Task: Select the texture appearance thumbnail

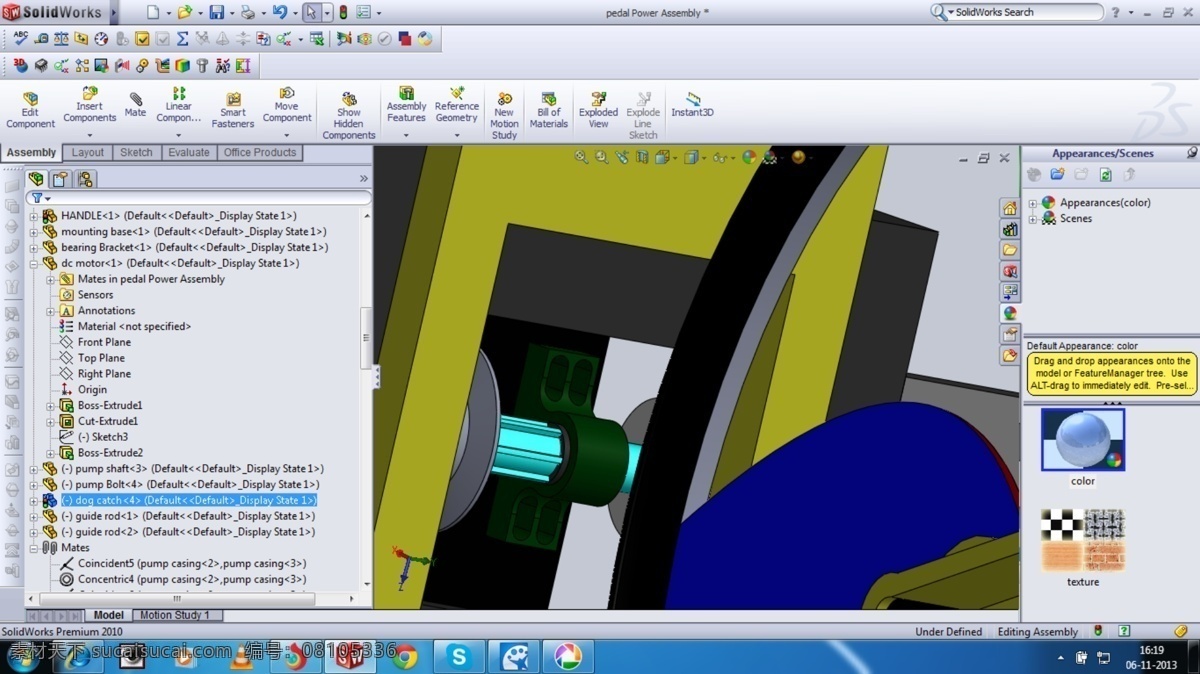Action: point(1083,540)
